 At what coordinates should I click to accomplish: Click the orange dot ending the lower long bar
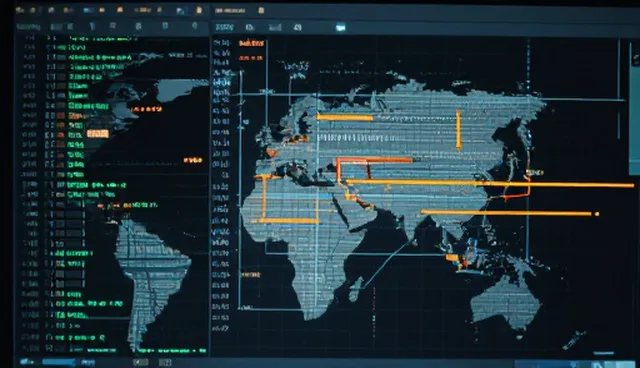coord(597,214)
